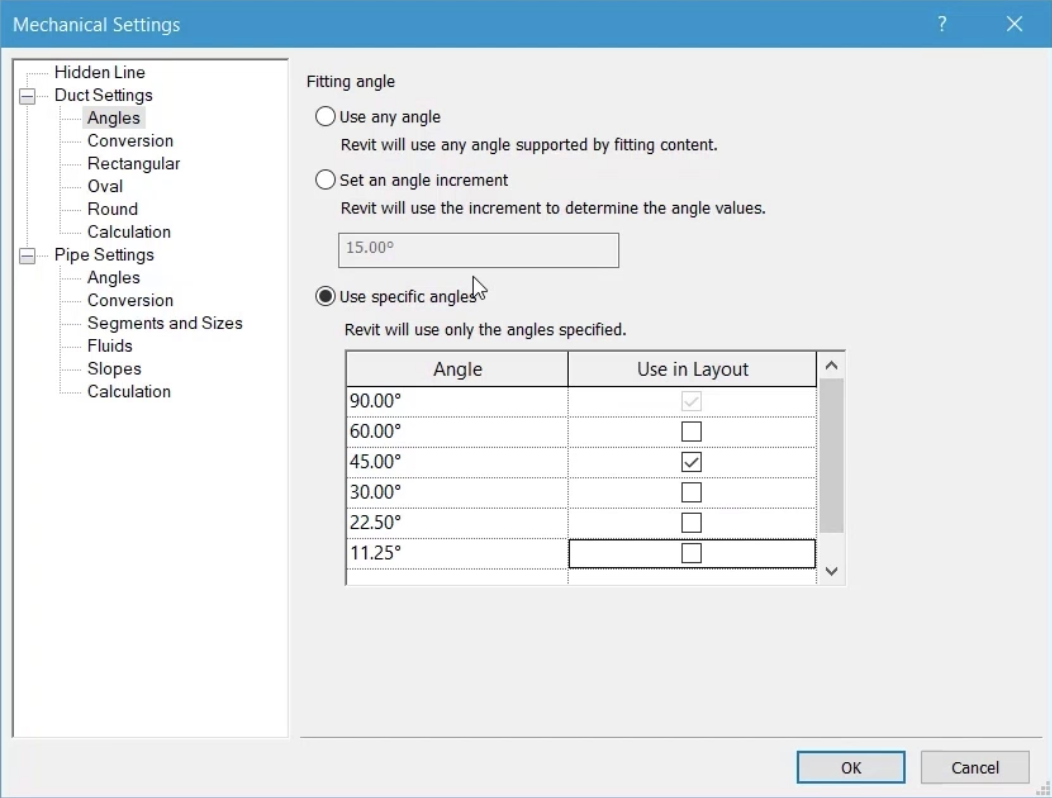
Task: Click the 90.00° Use in Layout checkbox
Action: point(691,401)
